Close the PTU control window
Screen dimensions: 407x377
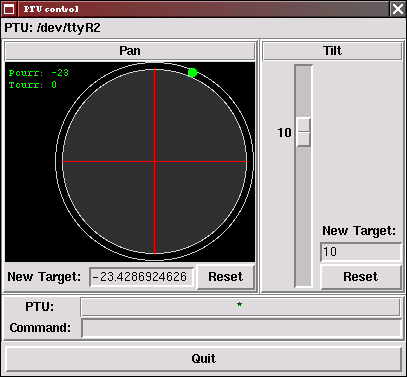coord(398,9)
